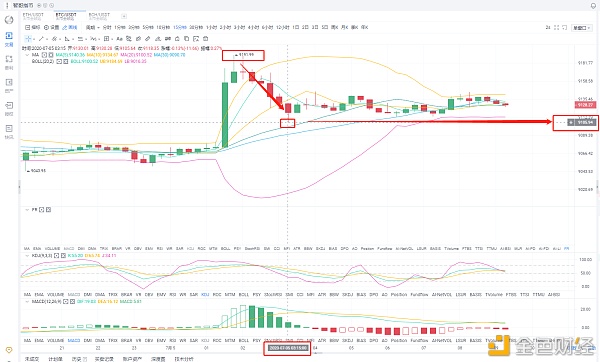
Task: Close the MACD indicator panel with X box
Action: click(x=72, y=302)
